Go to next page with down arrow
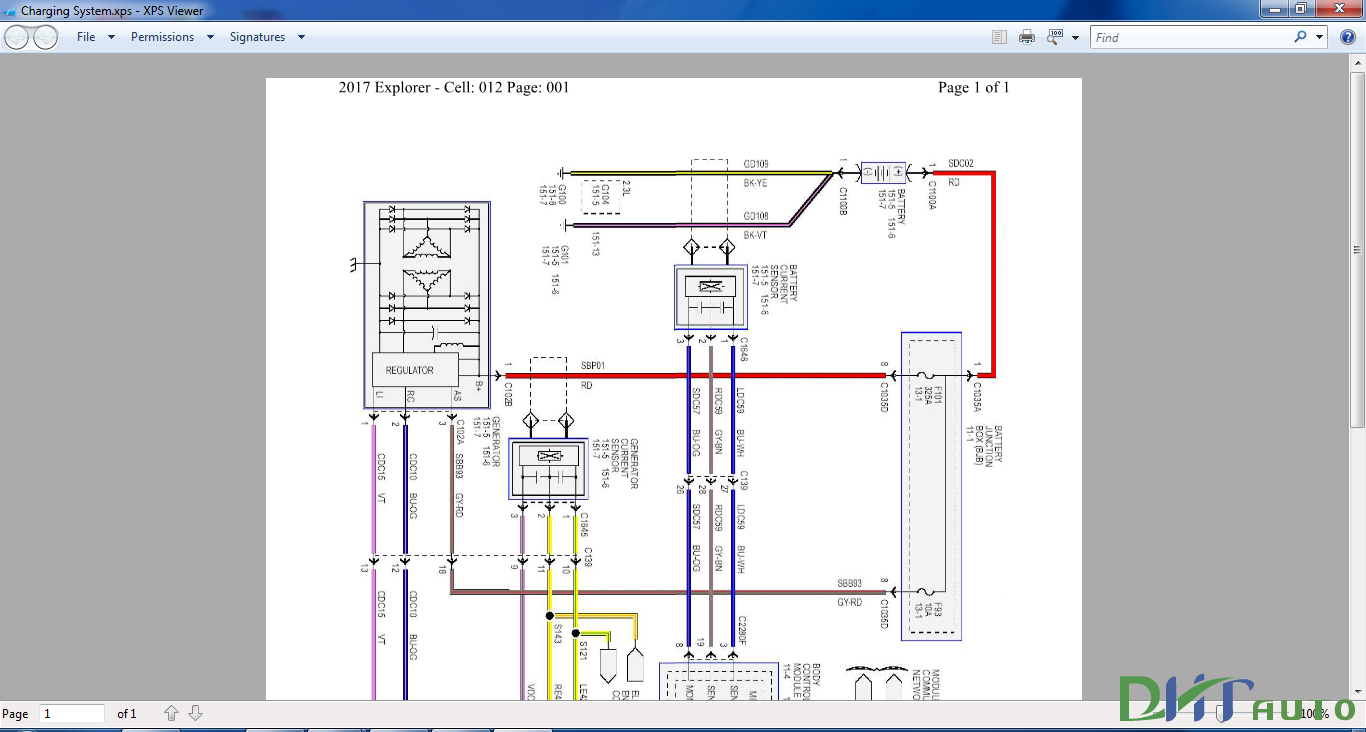 coord(196,713)
